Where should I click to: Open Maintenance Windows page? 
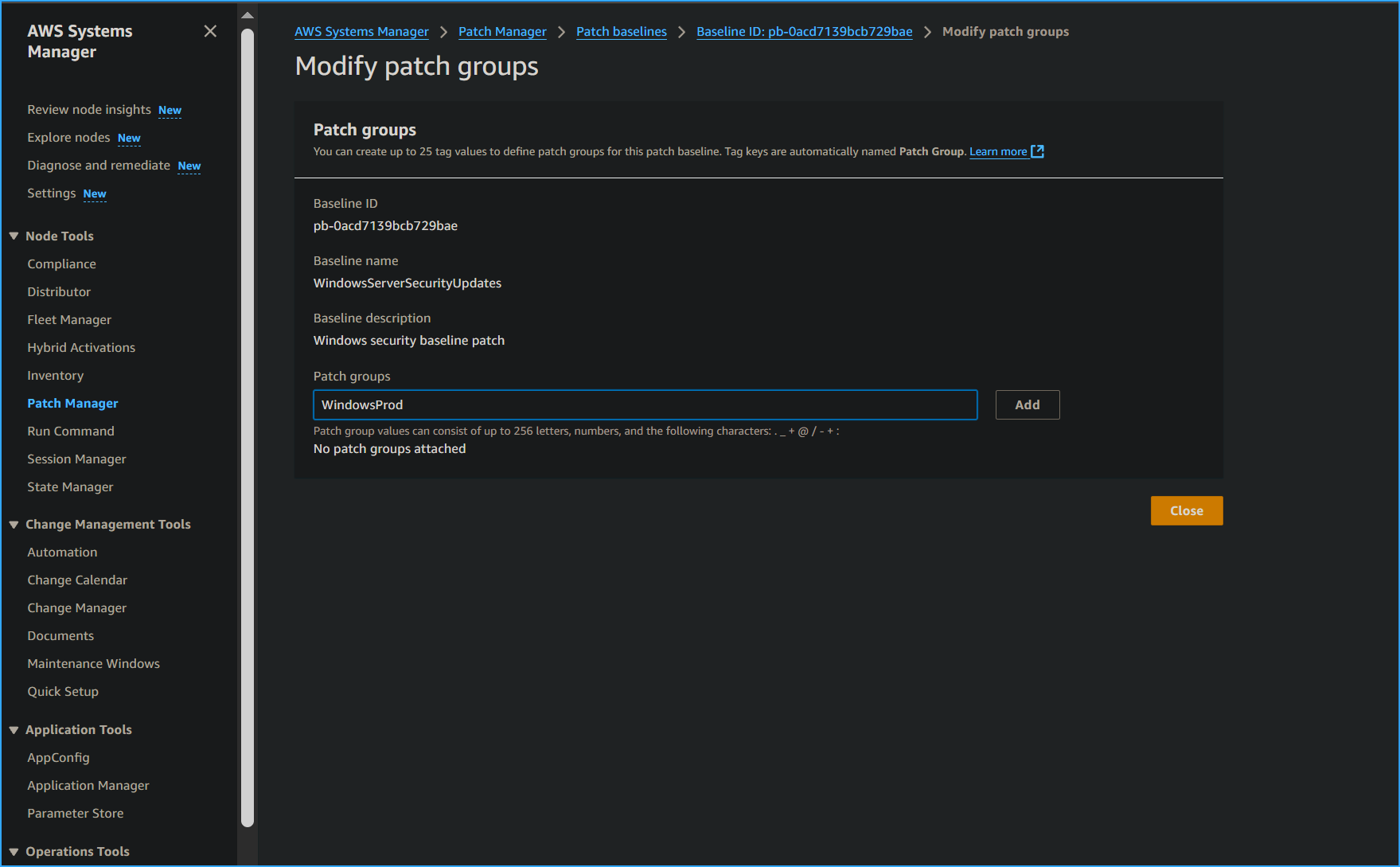(93, 663)
